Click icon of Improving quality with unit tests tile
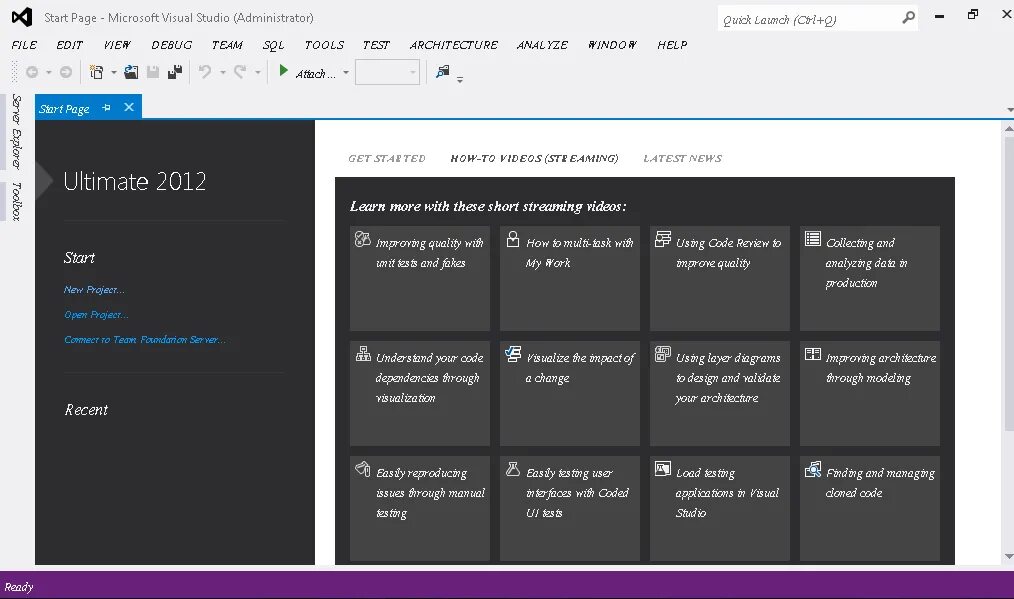Image resolution: width=1014 pixels, height=599 pixels. [x=363, y=239]
